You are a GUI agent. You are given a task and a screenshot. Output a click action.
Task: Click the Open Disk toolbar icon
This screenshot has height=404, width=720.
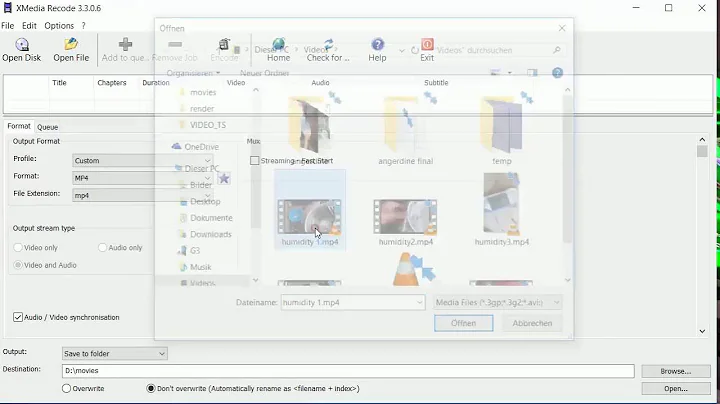pyautogui.click(x=22, y=45)
